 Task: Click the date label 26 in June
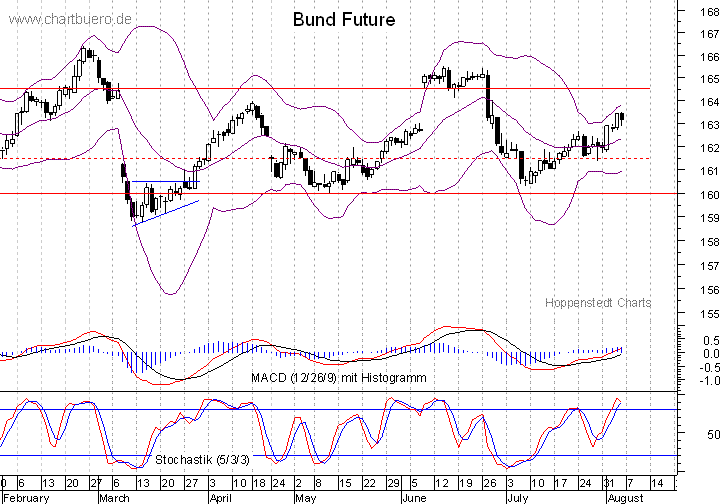click(x=490, y=484)
